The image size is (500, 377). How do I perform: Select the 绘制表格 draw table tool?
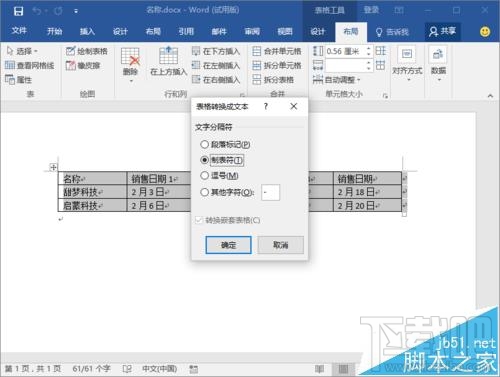pyautogui.click(x=87, y=51)
